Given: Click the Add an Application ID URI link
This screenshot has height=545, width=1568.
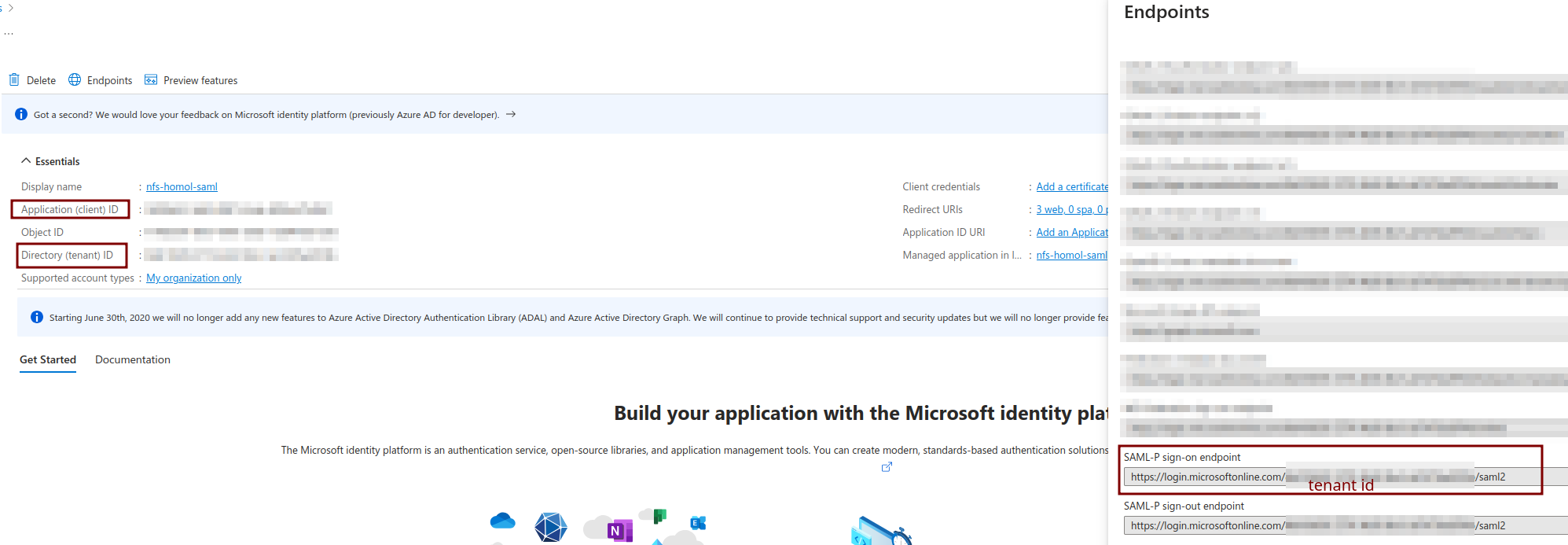Looking at the screenshot, I should (x=1071, y=233).
